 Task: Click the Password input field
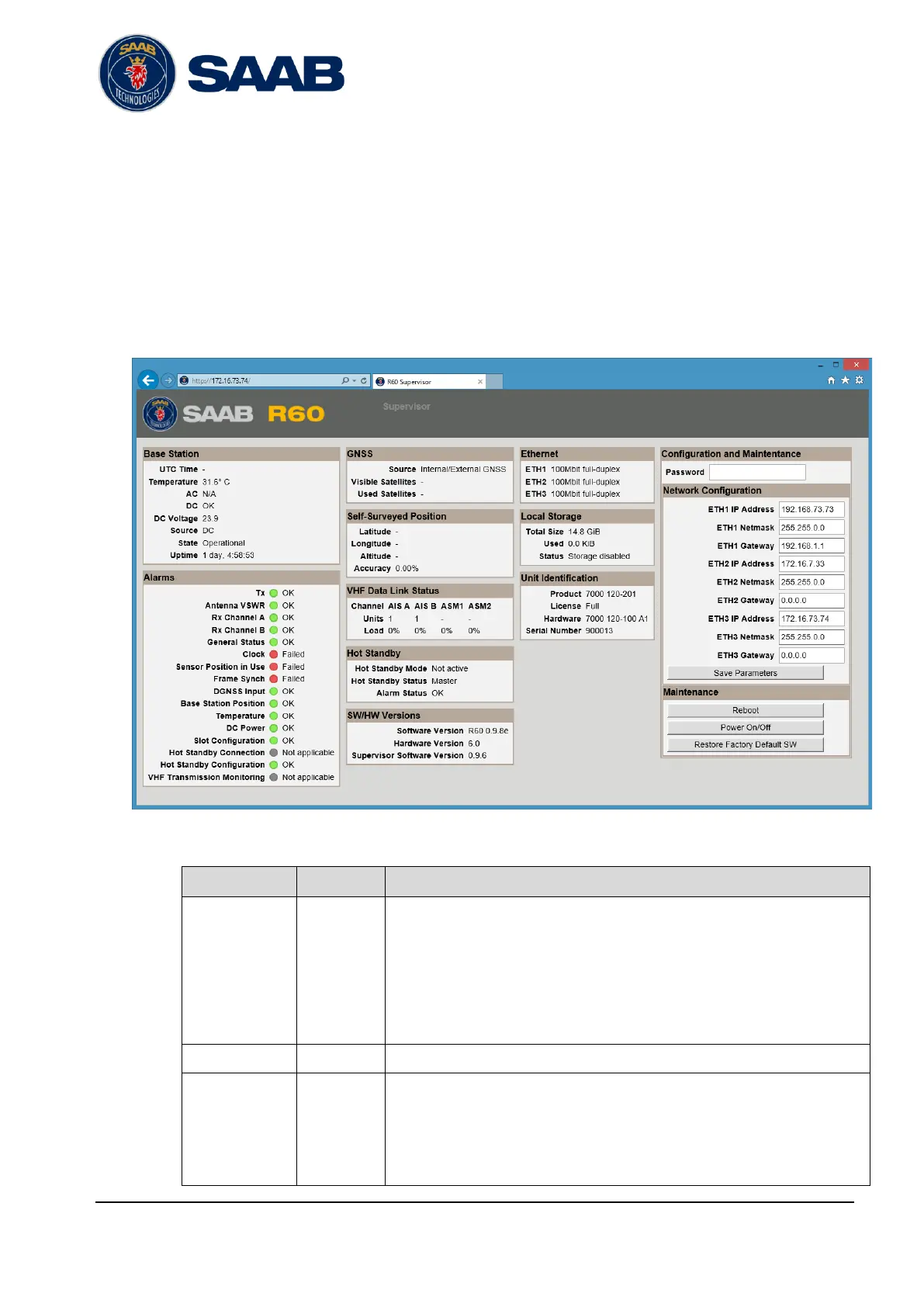coord(757,472)
